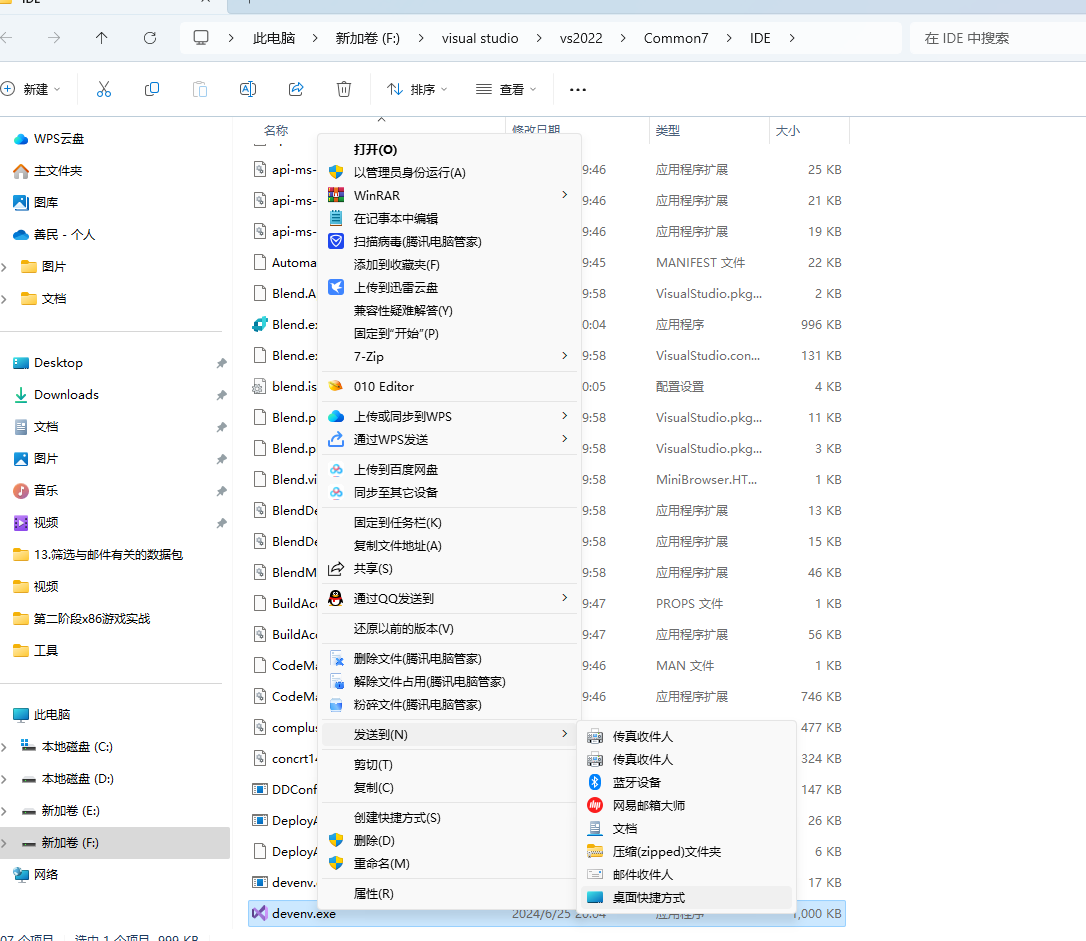Click pin icon next to 音乐

(222, 491)
